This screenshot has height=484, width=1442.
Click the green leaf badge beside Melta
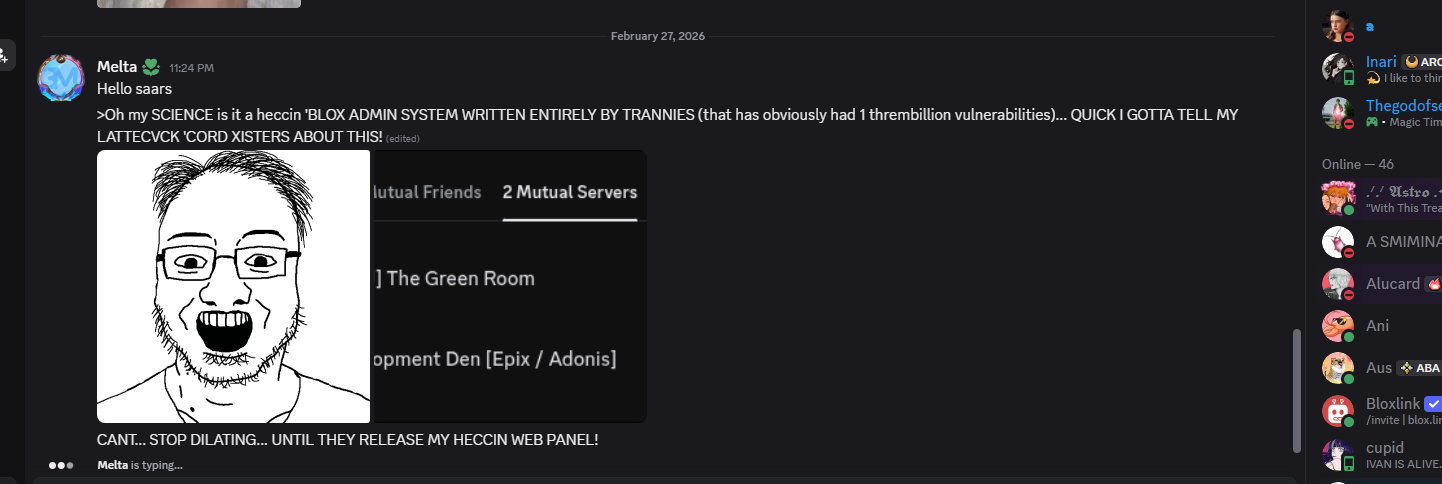(150, 67)
